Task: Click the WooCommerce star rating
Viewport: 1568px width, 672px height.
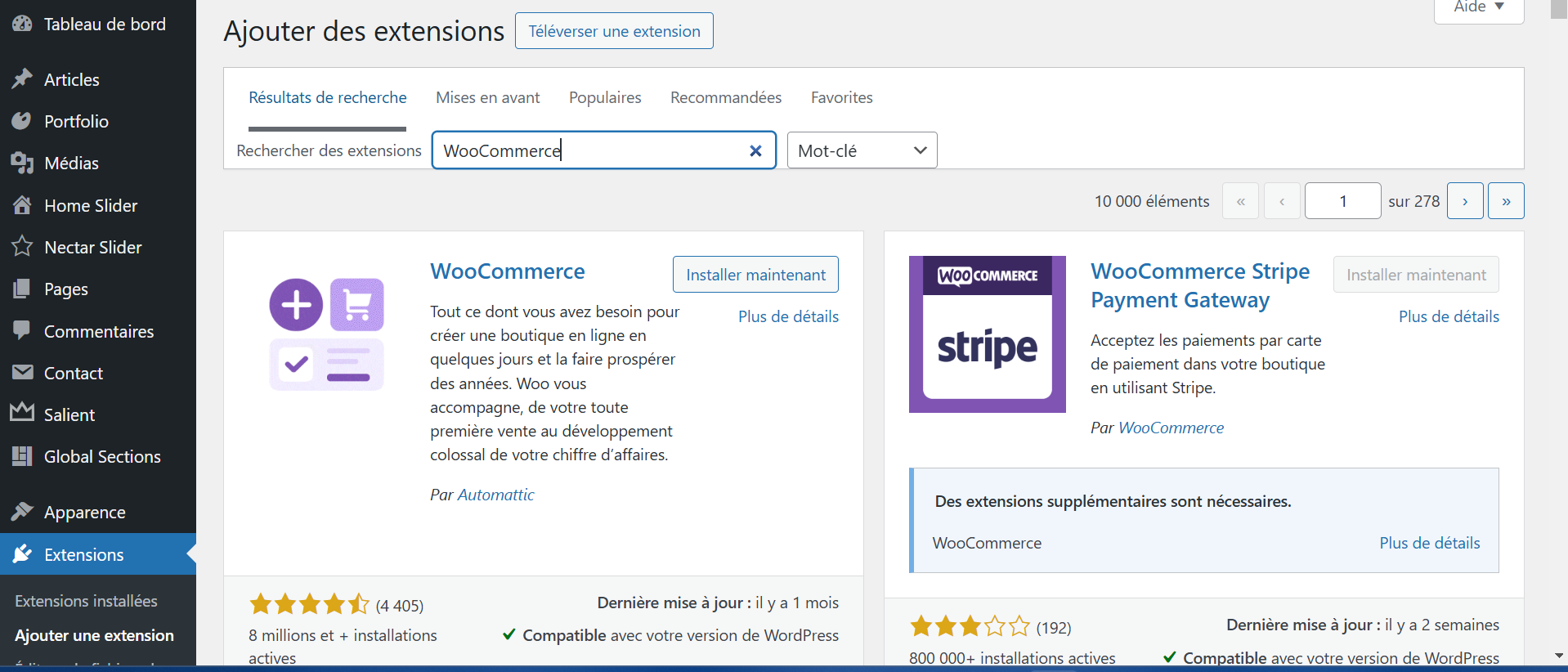Action: [310, 605]
